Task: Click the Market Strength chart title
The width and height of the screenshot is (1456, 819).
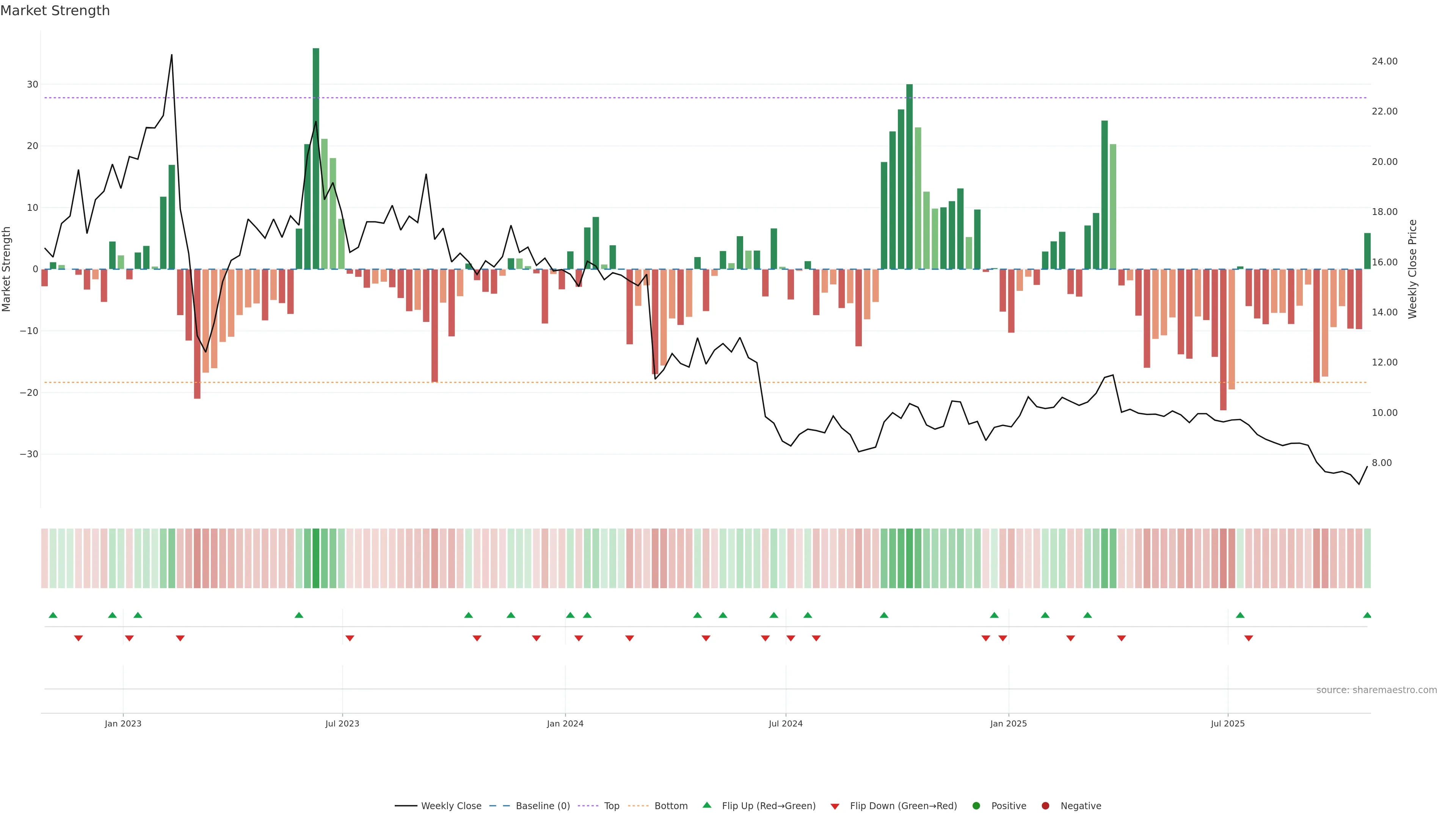Action: pyautogui.click(x=55, y=11)
